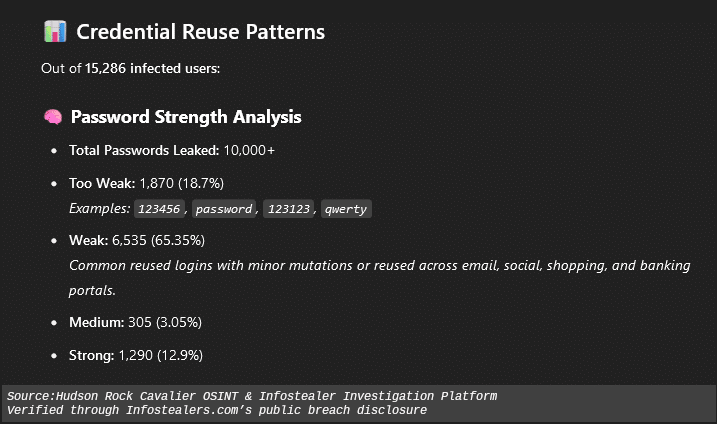Select the Credential Reuse Patterns heading
Image resolution: width=717 pixels, height=424 pixels.
[201, 32]
